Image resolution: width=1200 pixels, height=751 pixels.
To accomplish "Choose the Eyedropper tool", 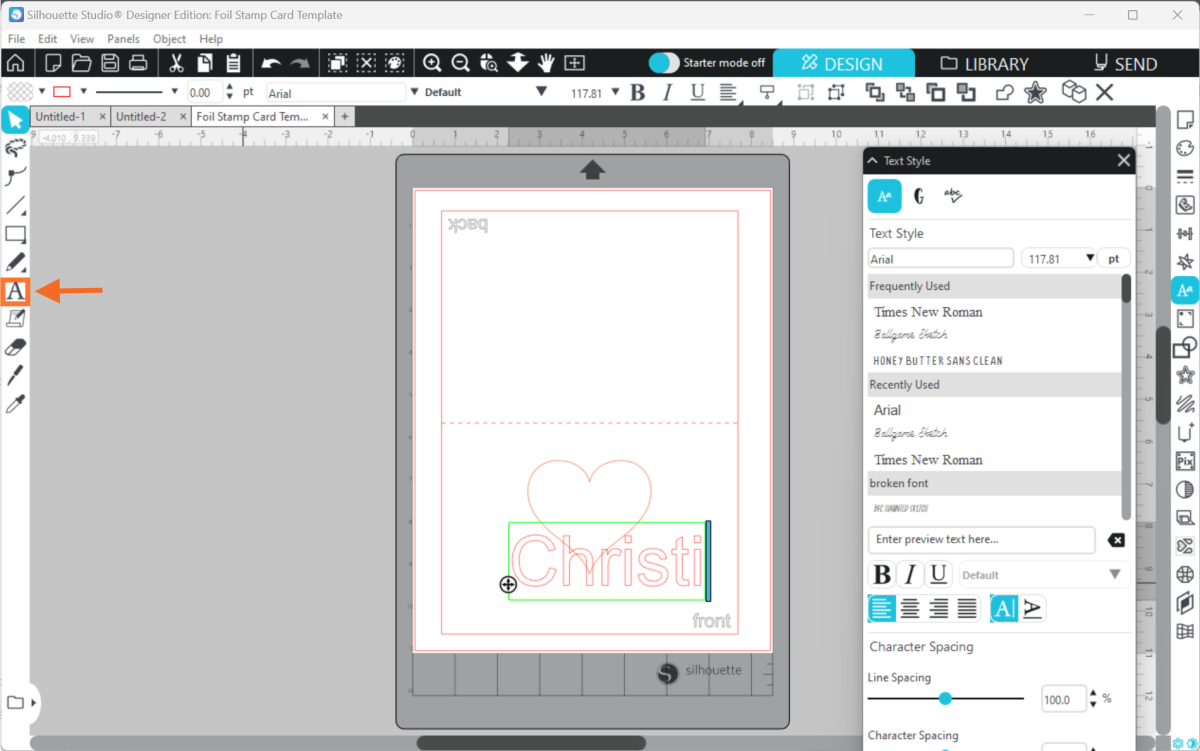I will (15, 404).
